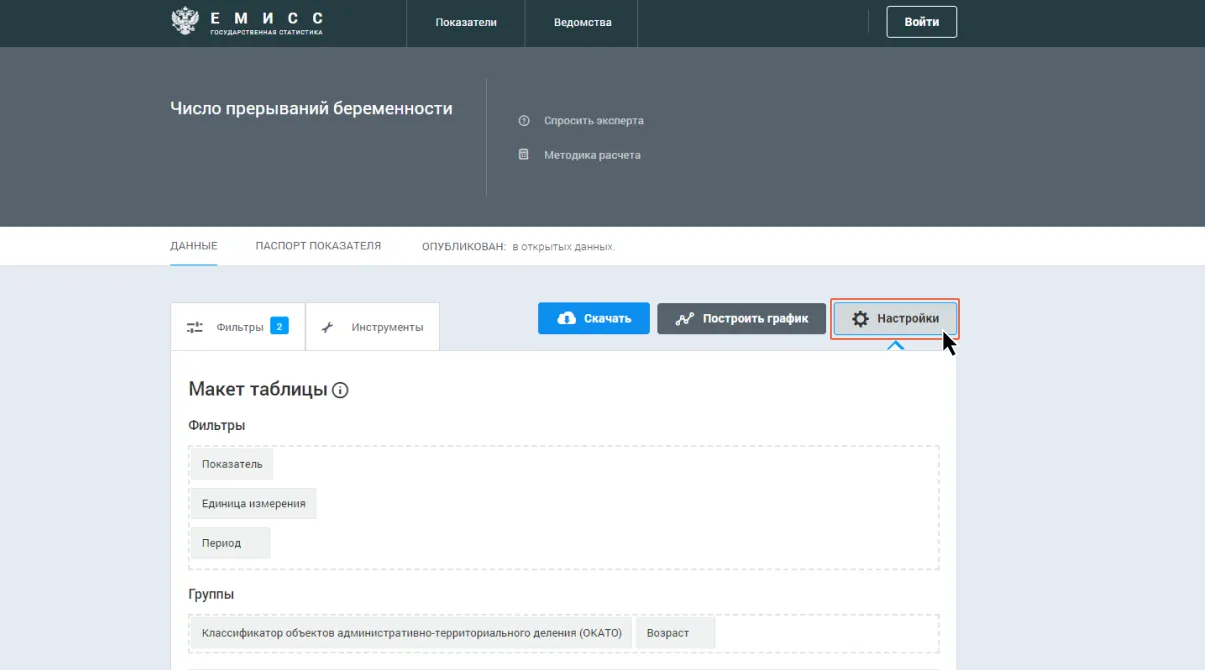The width and height of the screenshot is (1205, 670).
Task: Select the Данные tab
Action: tap(193, 246)
